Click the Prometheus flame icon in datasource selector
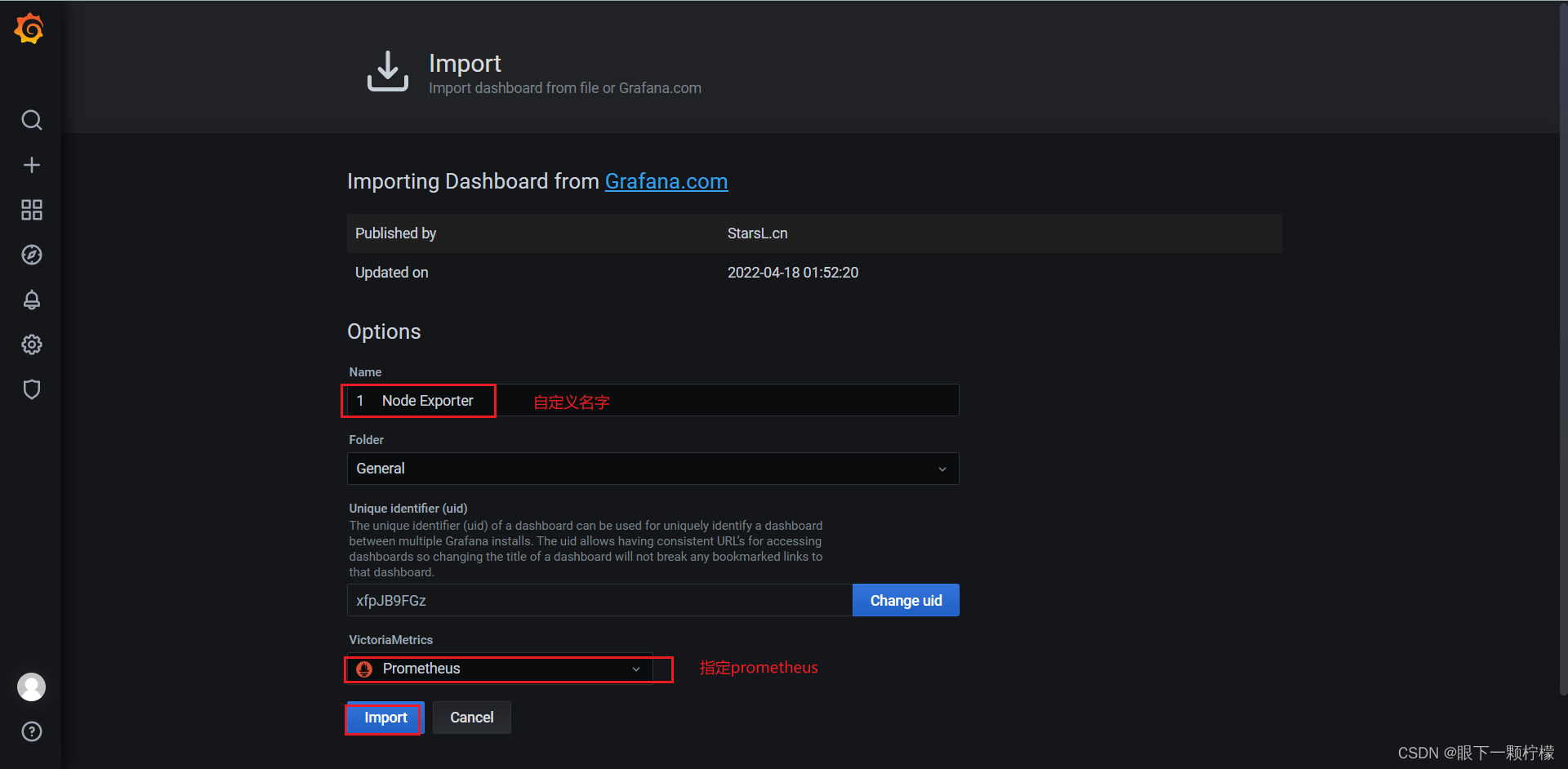The width and height of the screenshot is (1568, 769). click(364, 669)
